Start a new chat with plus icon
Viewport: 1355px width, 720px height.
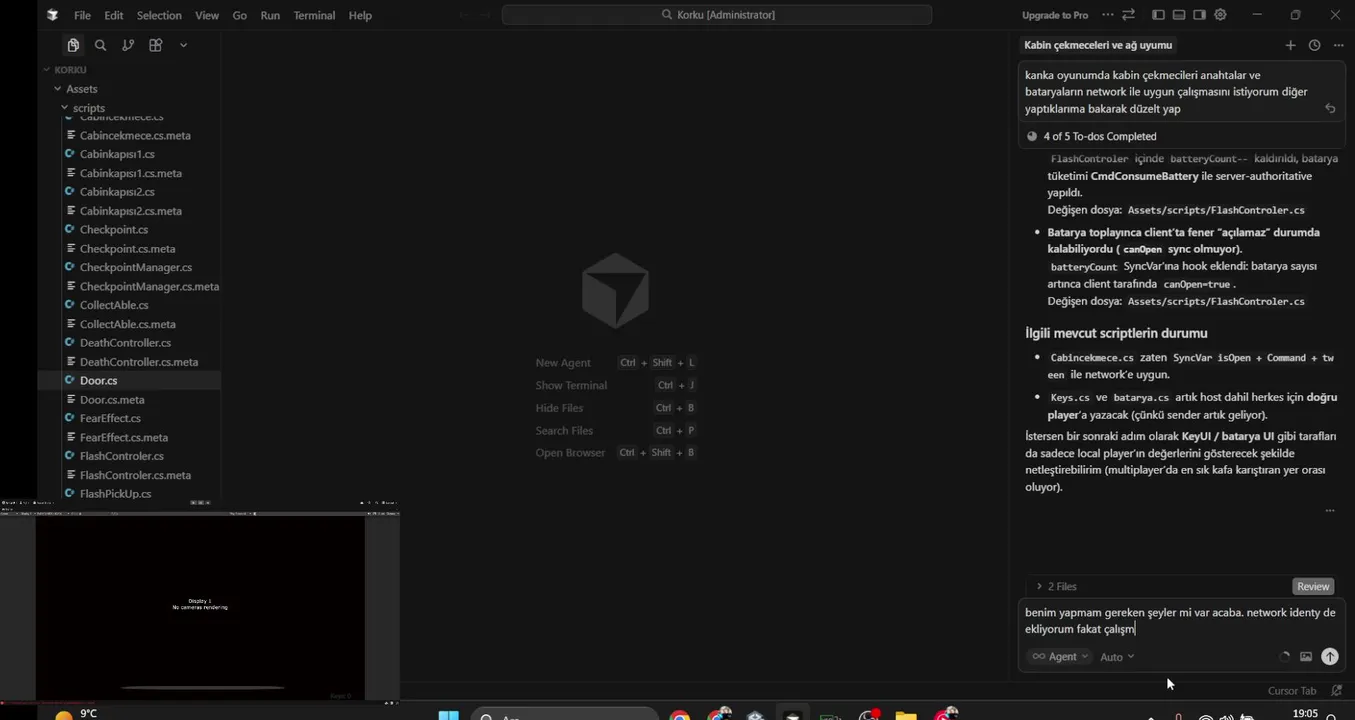(x=1290, y=45)
